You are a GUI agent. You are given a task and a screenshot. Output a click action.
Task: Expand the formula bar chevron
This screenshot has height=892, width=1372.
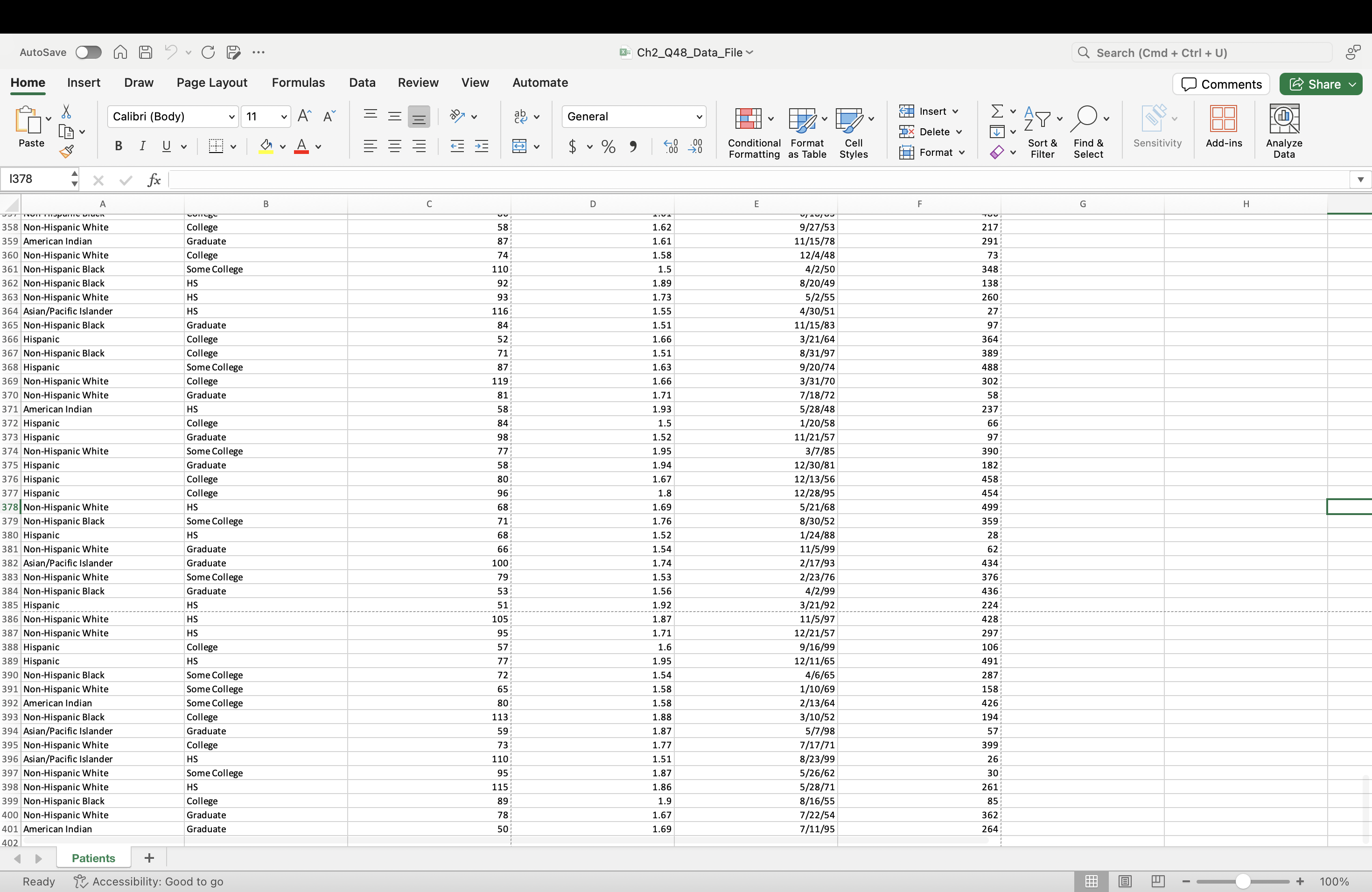point(1360,180)
